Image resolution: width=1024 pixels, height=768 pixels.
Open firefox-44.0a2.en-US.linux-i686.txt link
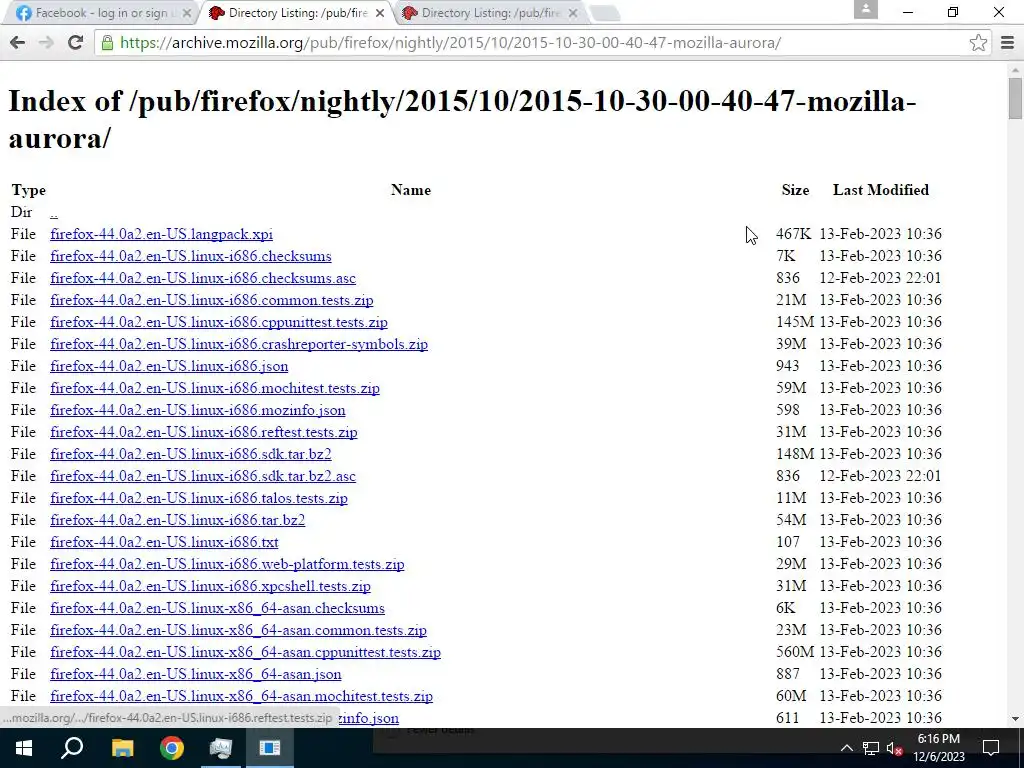(x=164, y=542)
